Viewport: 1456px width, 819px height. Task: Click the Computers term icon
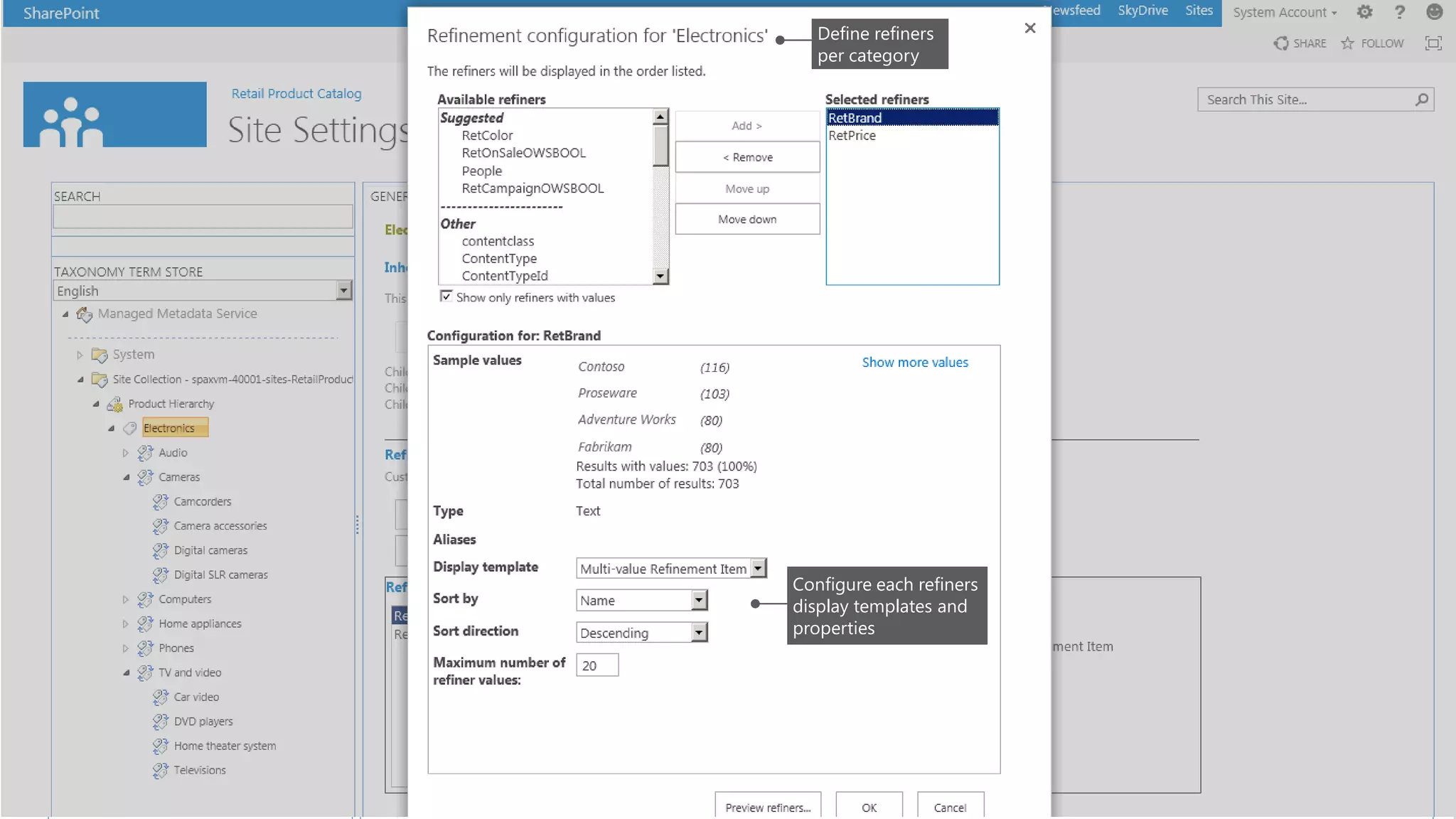coord(145,599)
